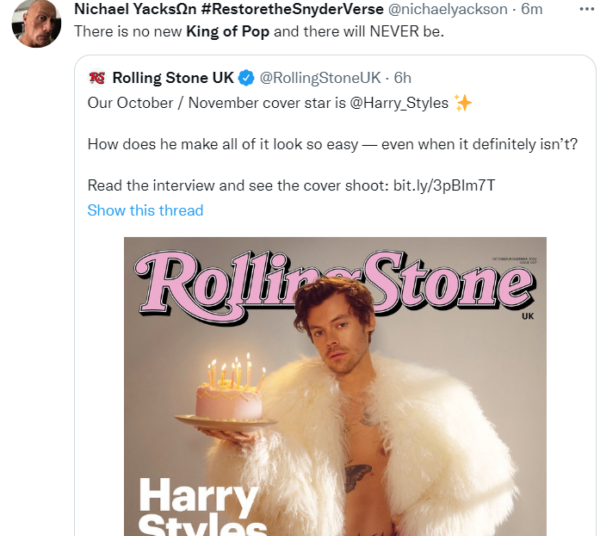Click the sparkles emoji after @Harry_Styles
The width and height of the screenshot is (600, 536).
point(462,102)
